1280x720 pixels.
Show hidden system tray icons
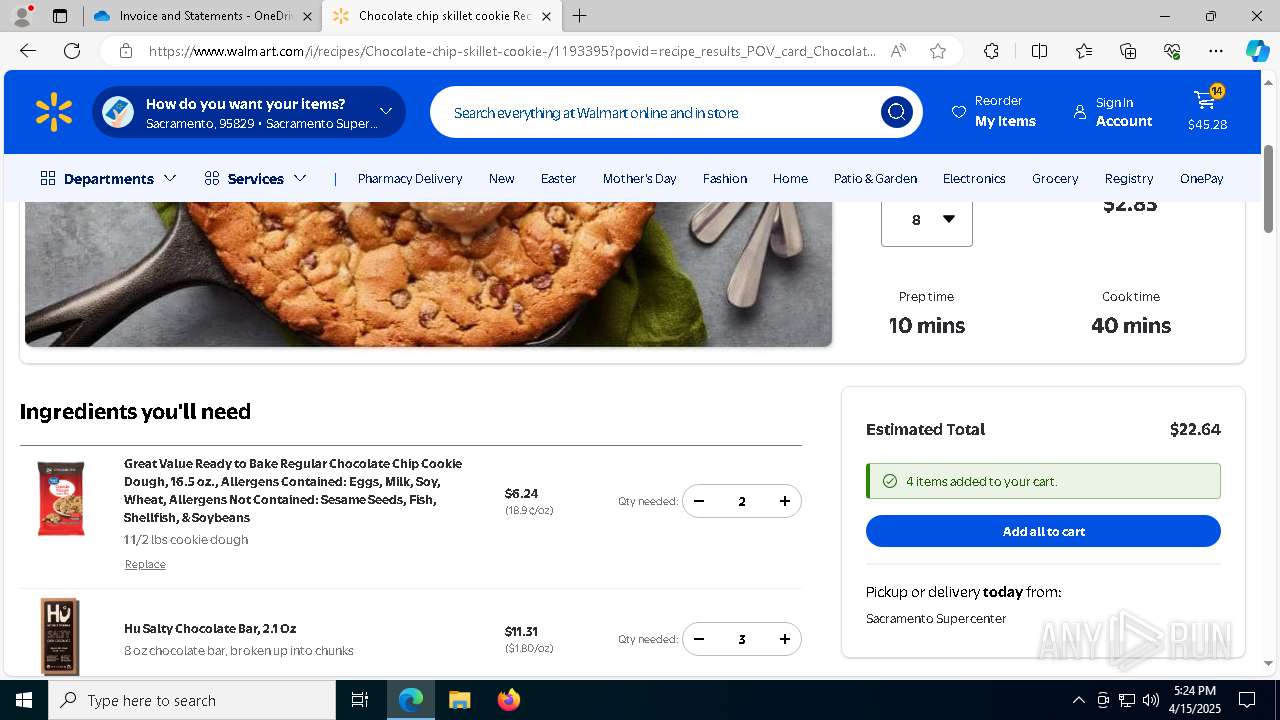1078,700
